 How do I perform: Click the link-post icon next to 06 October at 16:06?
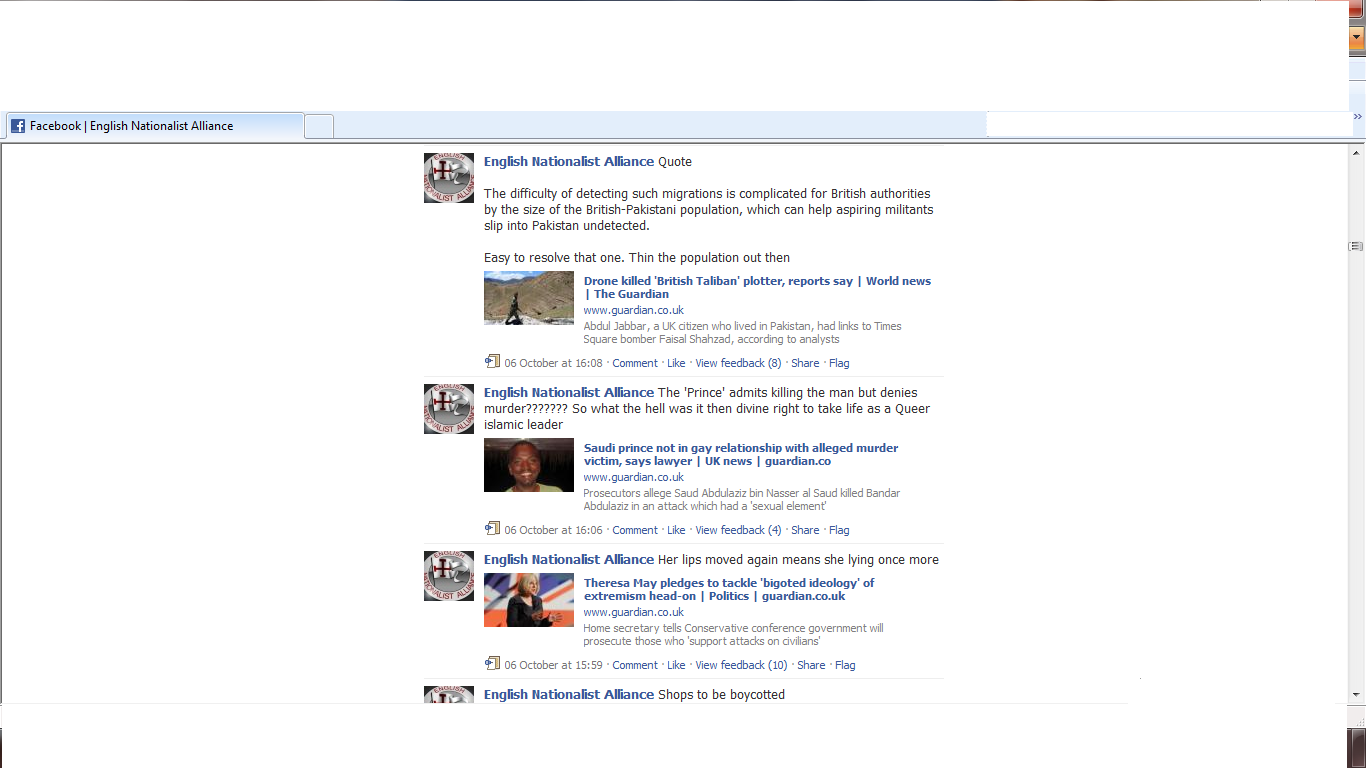(492, 529)
